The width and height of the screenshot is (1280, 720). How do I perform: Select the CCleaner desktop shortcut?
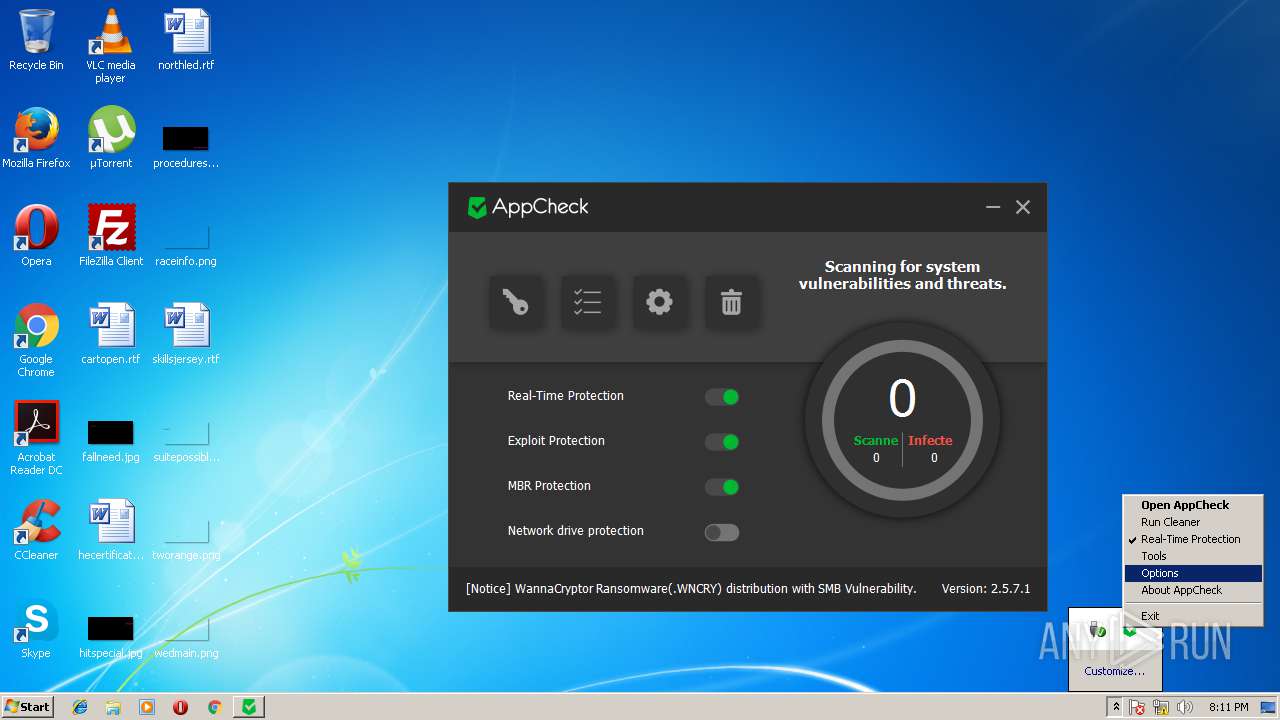tap(36, 530)
